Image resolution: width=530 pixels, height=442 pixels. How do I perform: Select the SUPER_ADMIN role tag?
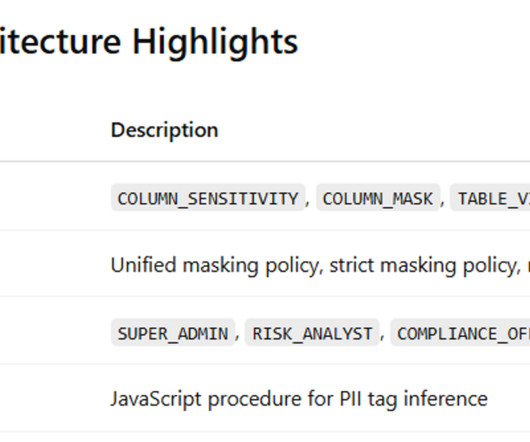click(173, 334)
